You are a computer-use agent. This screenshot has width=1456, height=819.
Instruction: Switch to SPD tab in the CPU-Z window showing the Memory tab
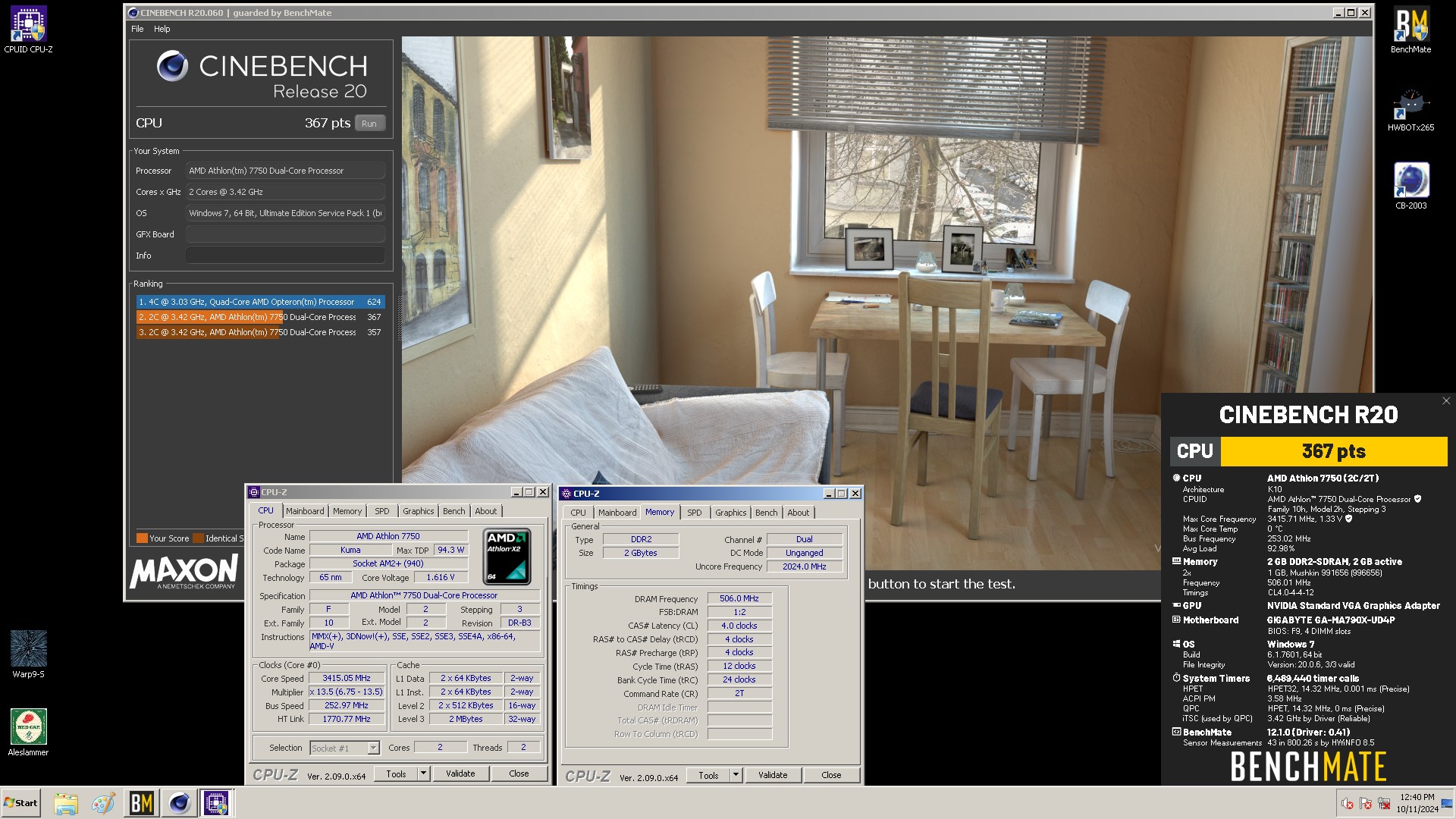click(695, 513)
